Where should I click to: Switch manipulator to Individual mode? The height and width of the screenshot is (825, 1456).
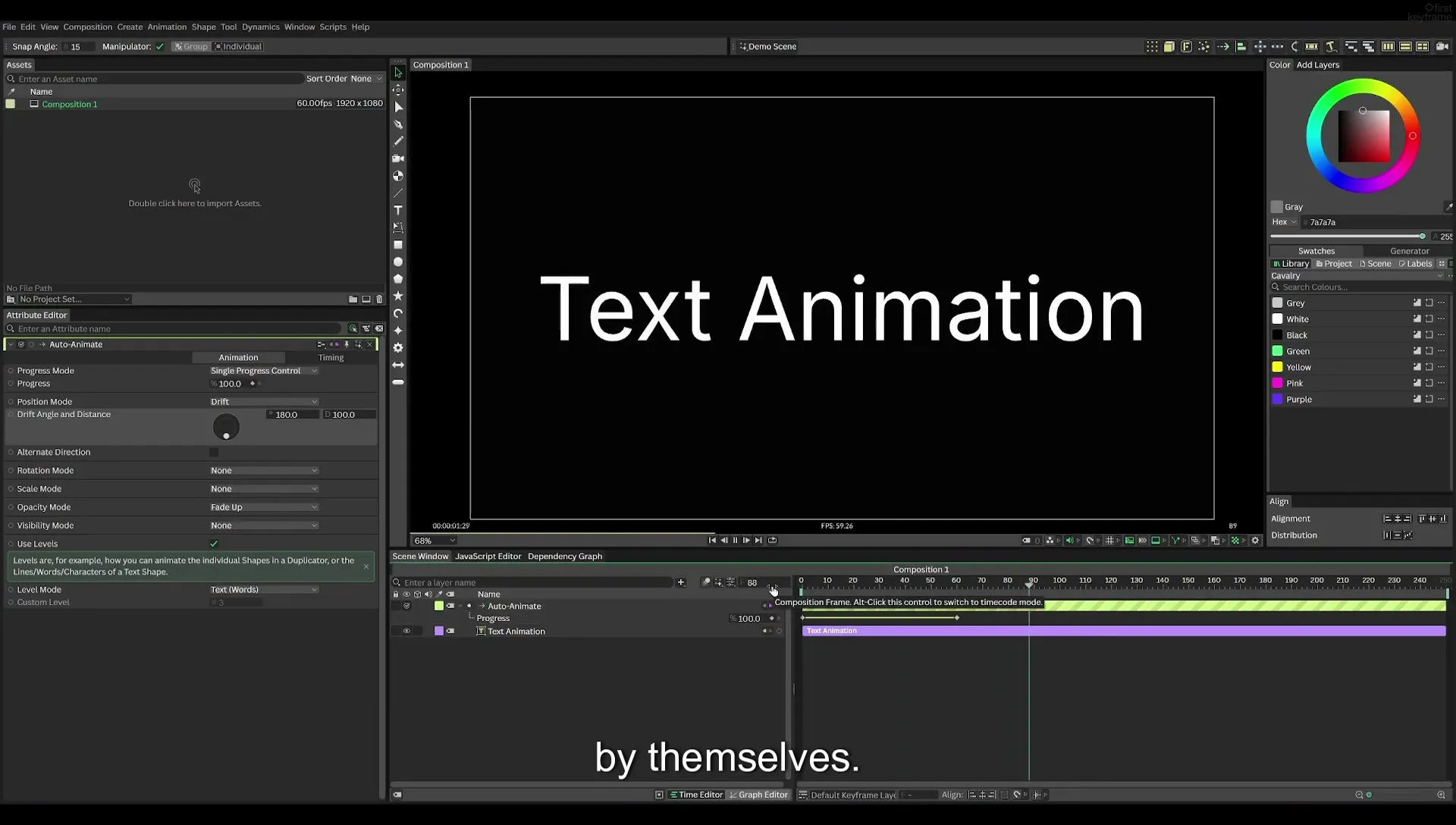tap(238, 46)
